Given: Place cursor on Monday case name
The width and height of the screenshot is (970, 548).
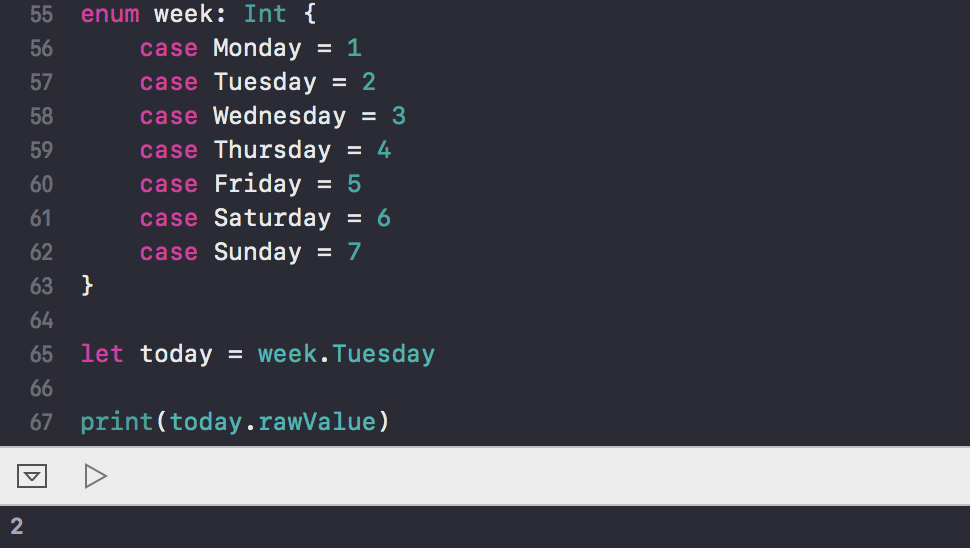Looking at the screenshot, I should pos(257,48).
